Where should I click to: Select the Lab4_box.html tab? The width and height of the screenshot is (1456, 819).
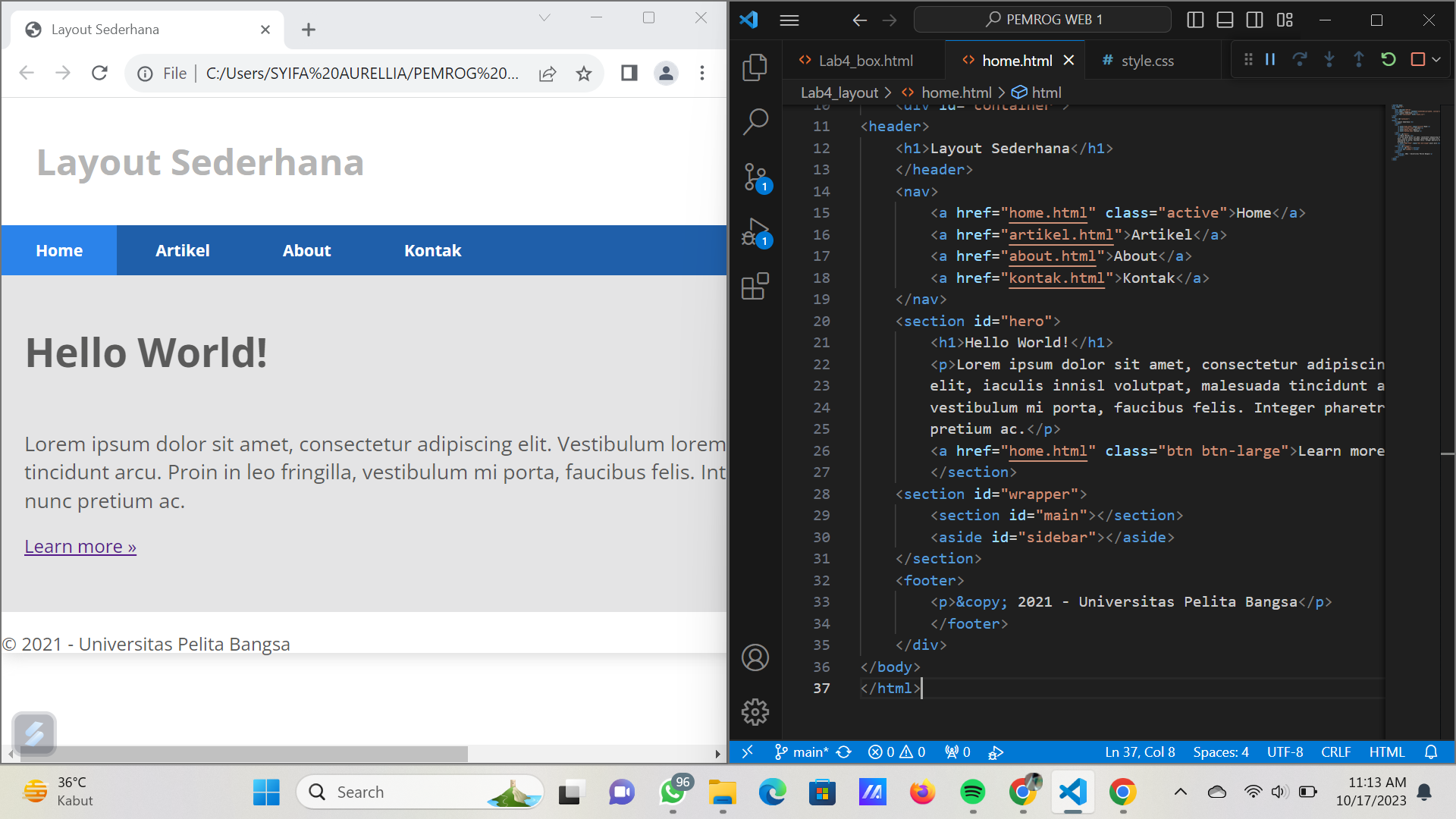[867, 60]
